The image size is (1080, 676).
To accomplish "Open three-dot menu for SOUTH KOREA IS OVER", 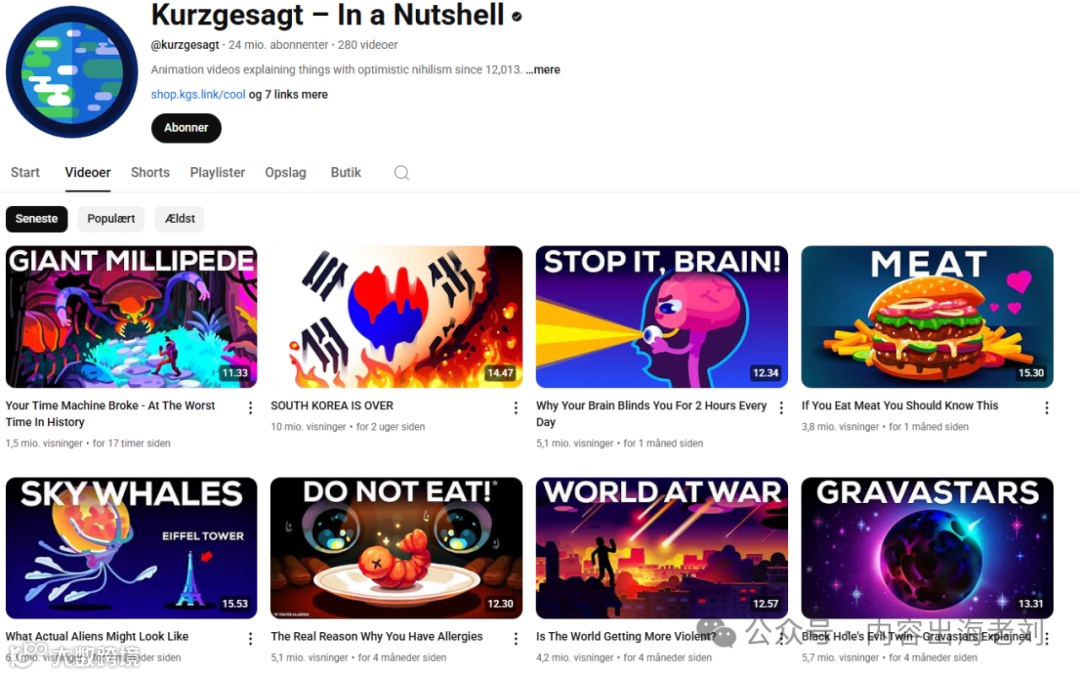I will pos(515,408).
